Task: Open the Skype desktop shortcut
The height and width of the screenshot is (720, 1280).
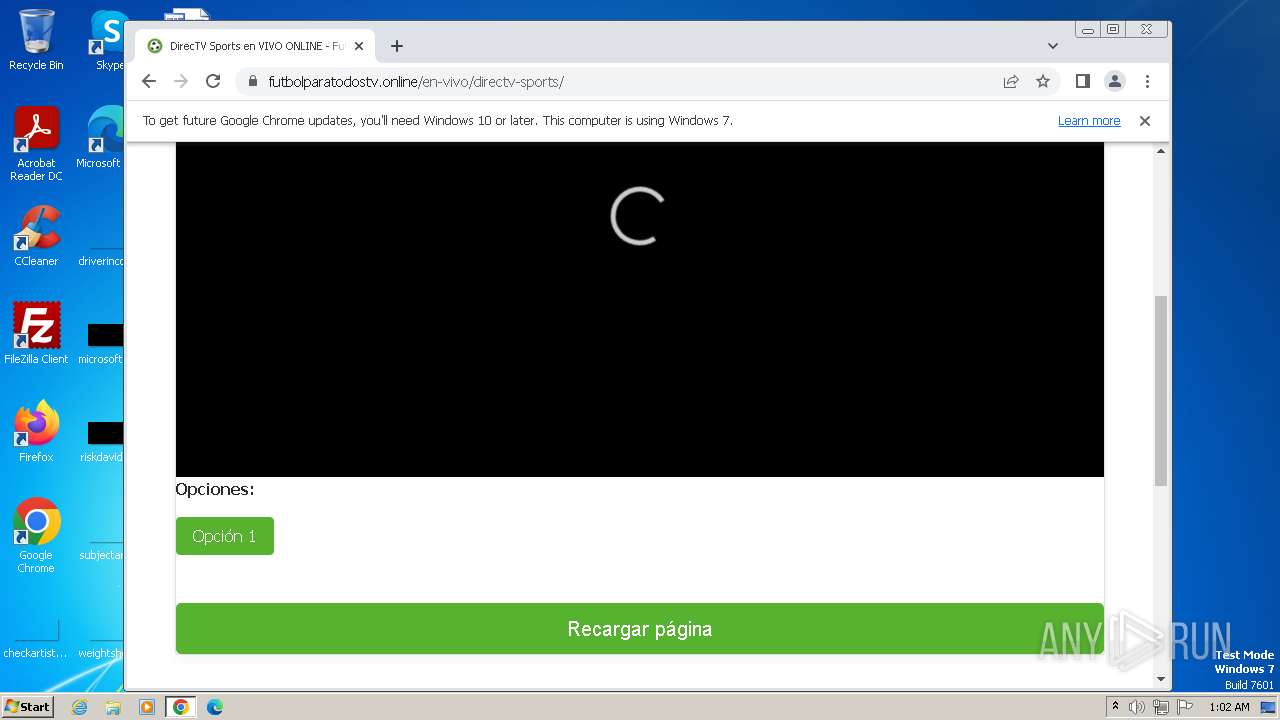Action: coord(107,40)
